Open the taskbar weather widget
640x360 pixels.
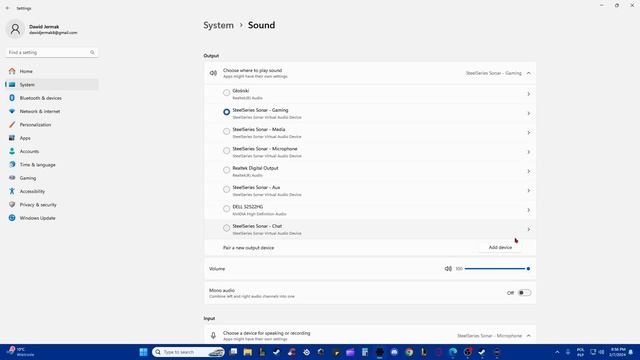coord(21,352)
